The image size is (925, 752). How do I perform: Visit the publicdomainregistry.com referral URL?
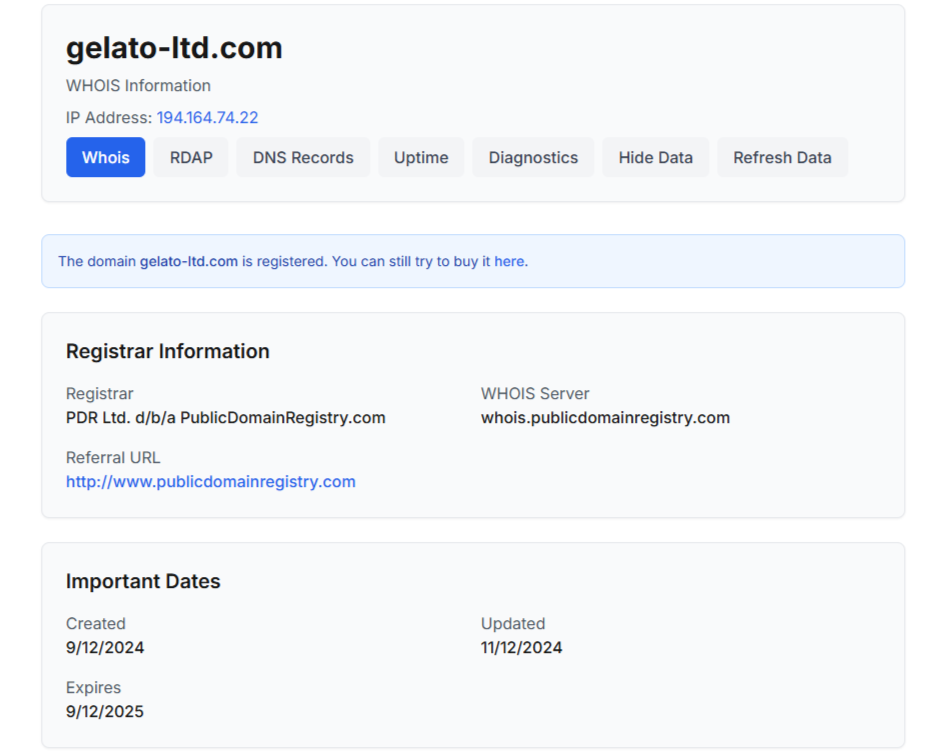coord(210,482)
